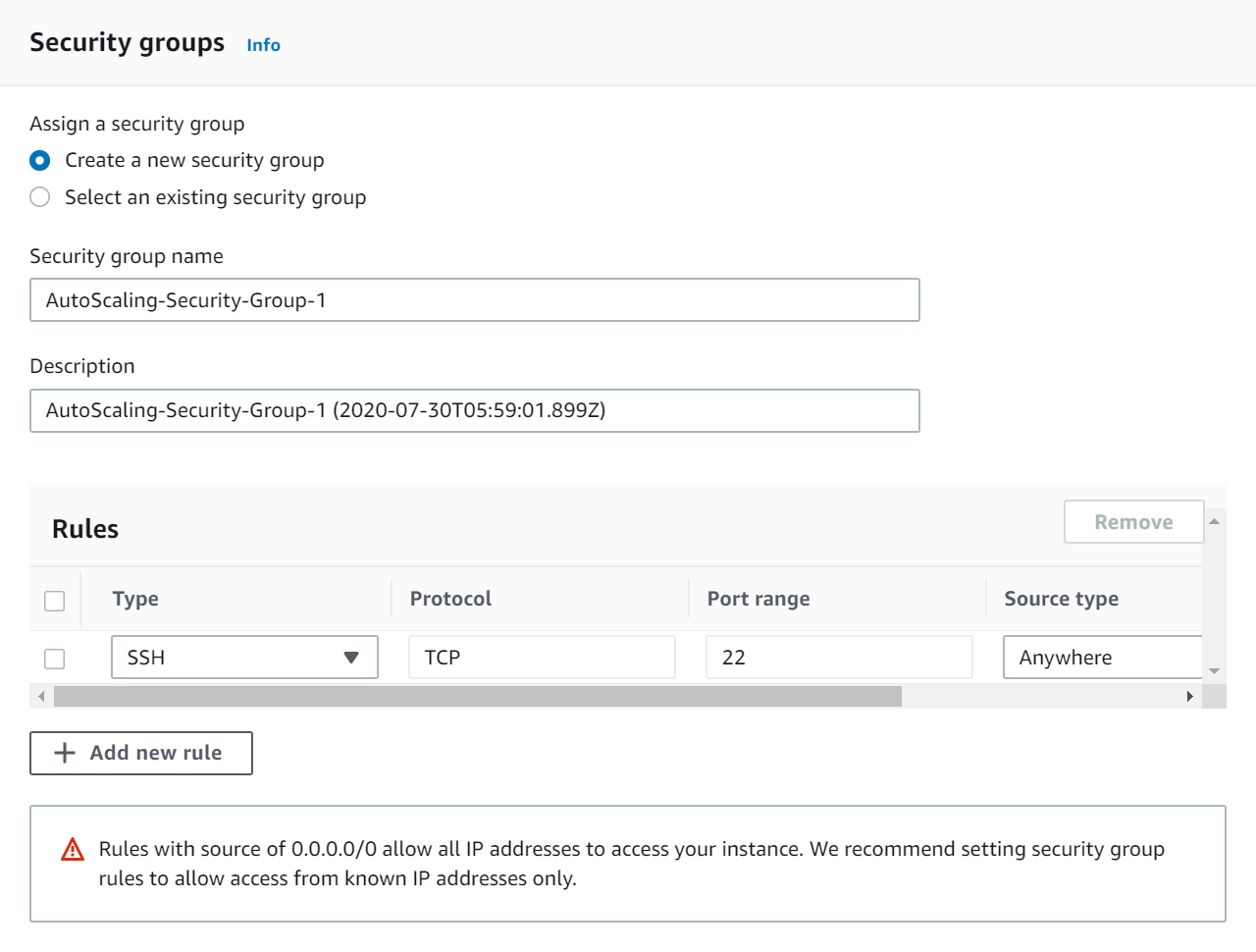Open the SSH Type dropdown
Image resolution: width=1256 pixels, height=952 pixels.
[244, 658]
